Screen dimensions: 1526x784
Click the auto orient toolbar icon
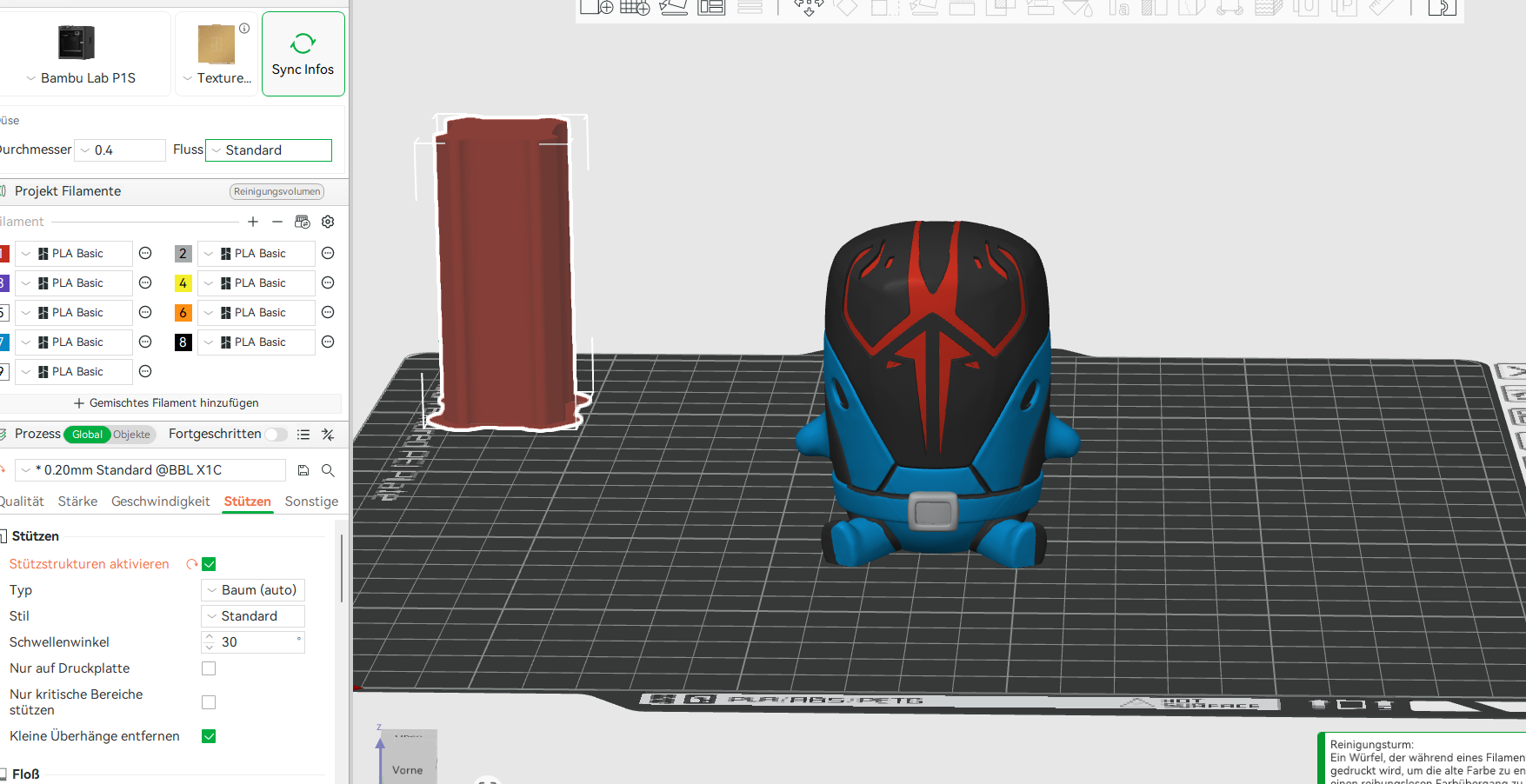click(x=674, y=7)
